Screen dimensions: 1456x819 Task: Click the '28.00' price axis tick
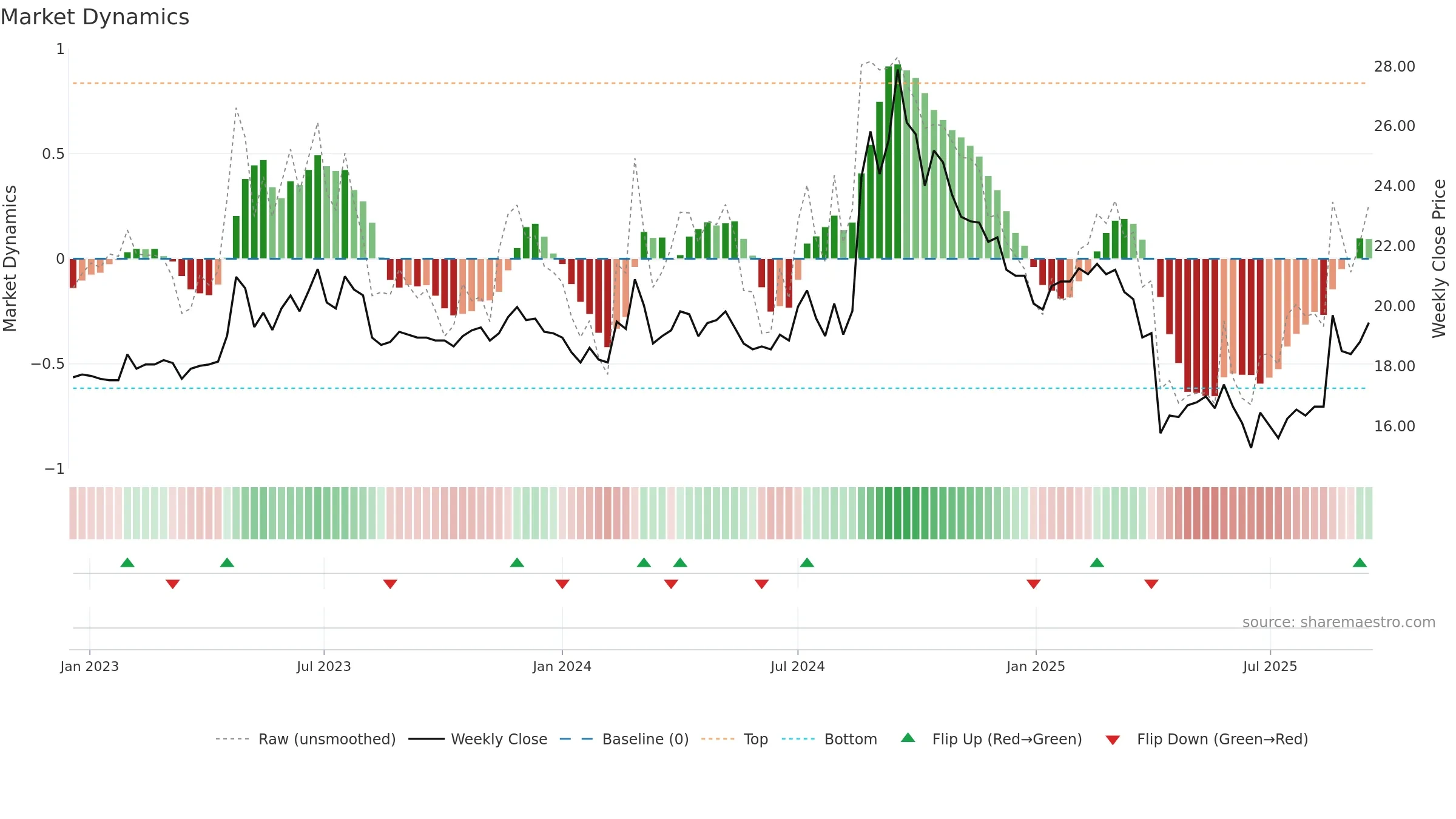(1395, 67)
